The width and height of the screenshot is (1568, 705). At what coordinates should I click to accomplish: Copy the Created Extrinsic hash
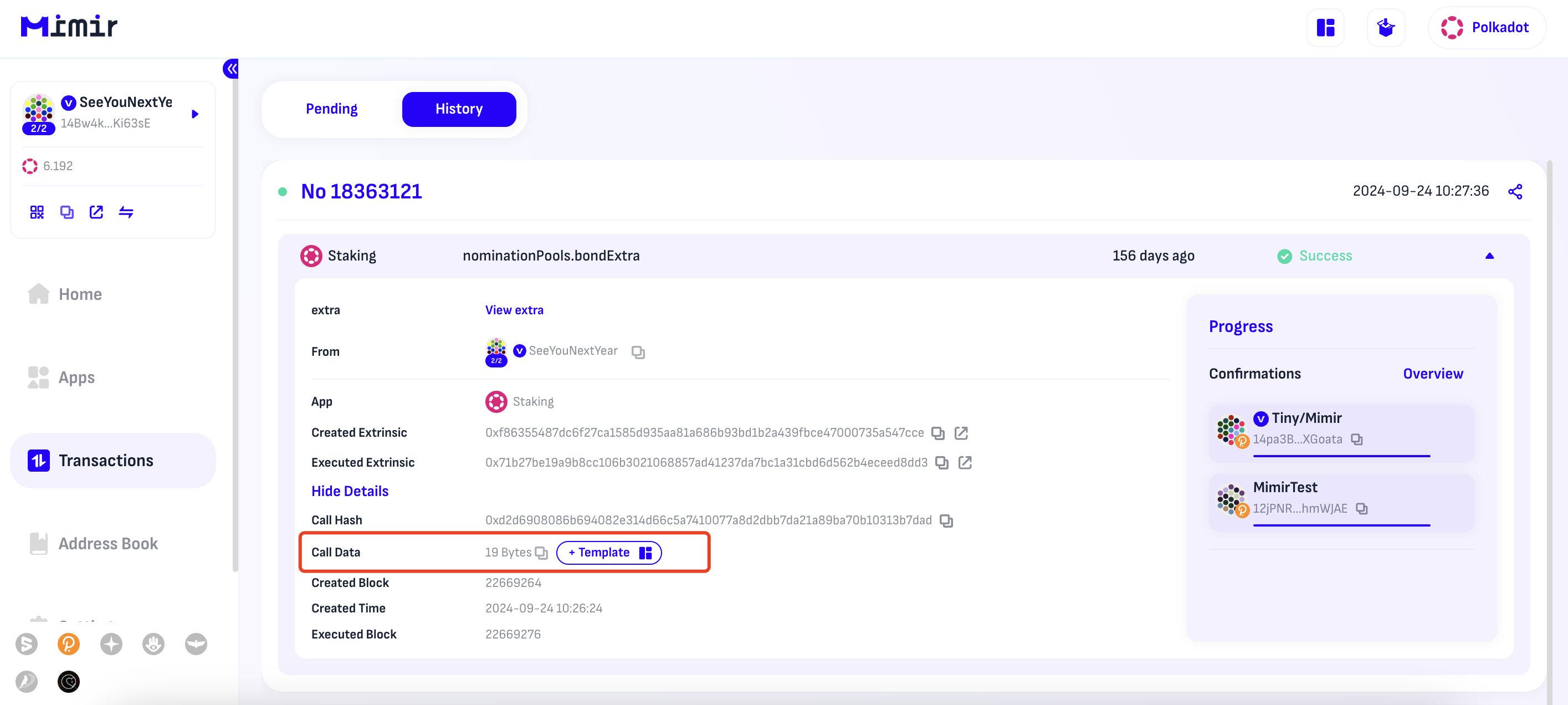coord(938,433)
